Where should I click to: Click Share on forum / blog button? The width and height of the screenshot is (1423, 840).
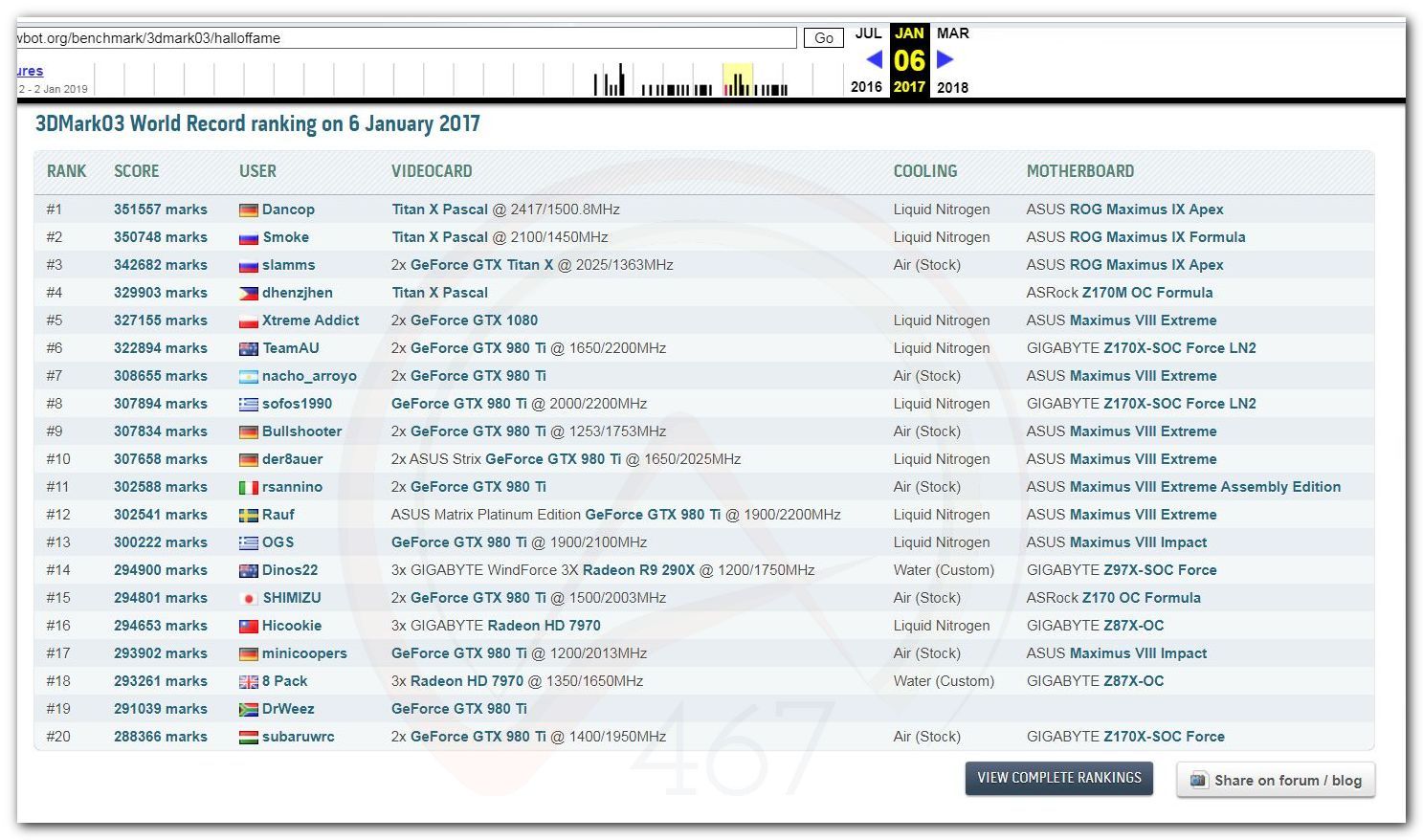1276,780
